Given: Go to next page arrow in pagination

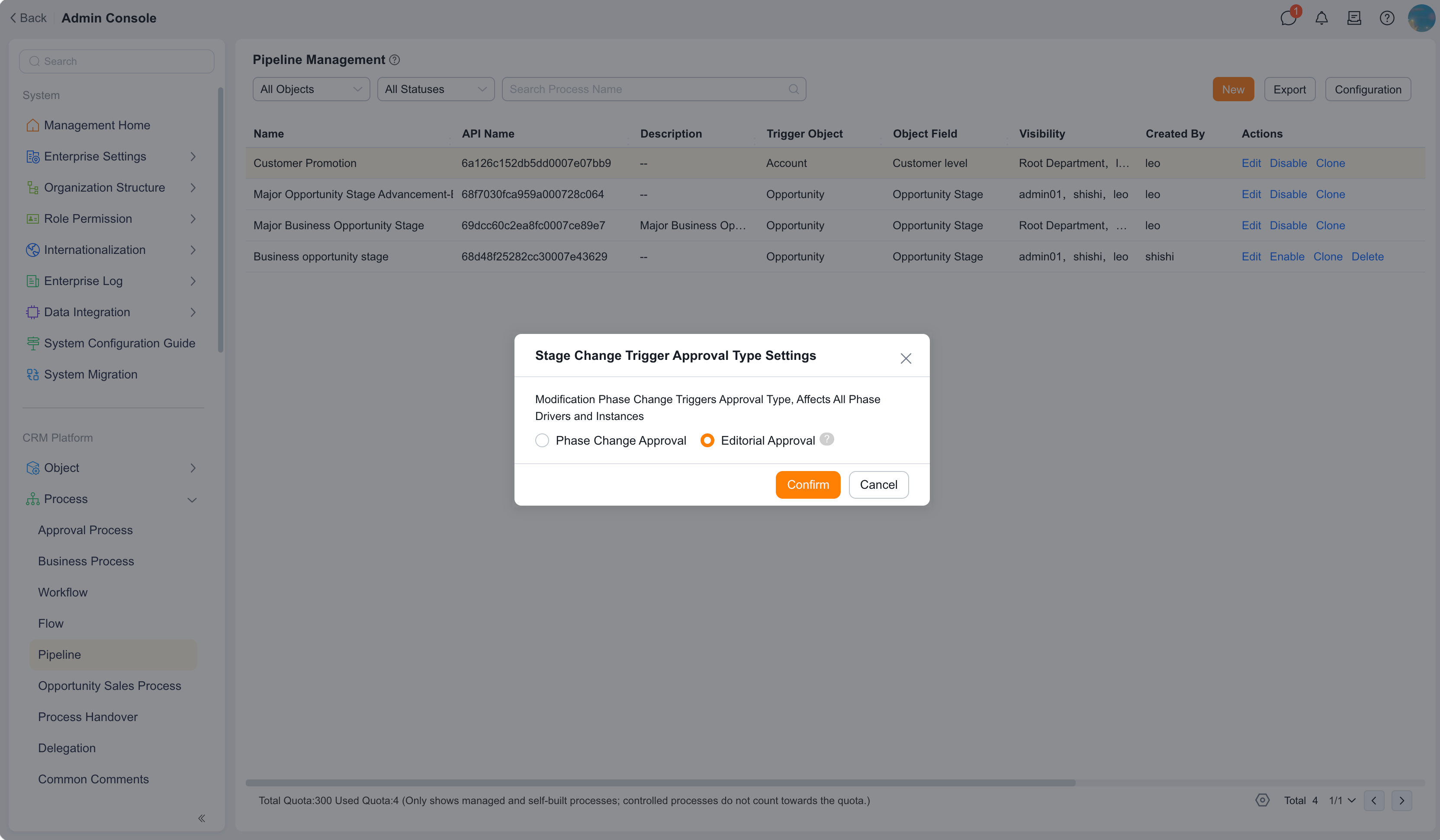Looking at the screenshot, I should tap(1402, 800).
